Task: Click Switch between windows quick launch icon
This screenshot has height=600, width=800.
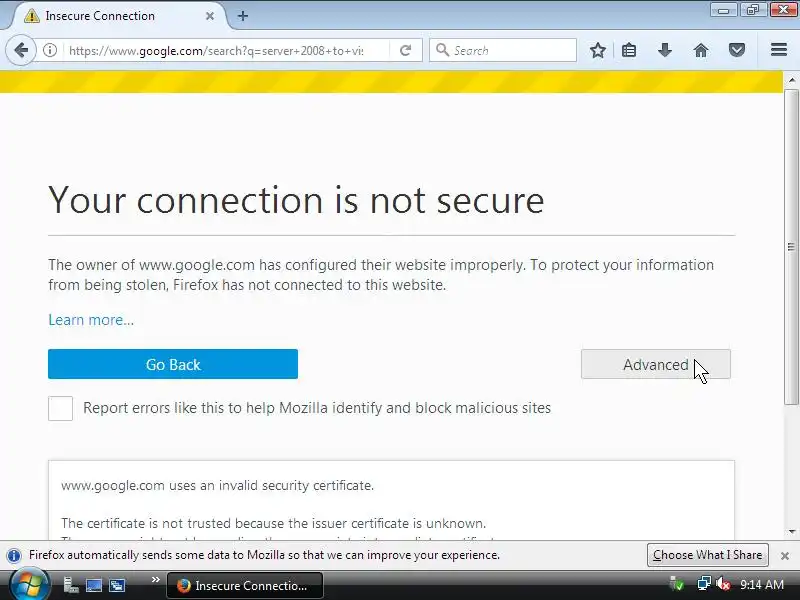Action: 117,585
